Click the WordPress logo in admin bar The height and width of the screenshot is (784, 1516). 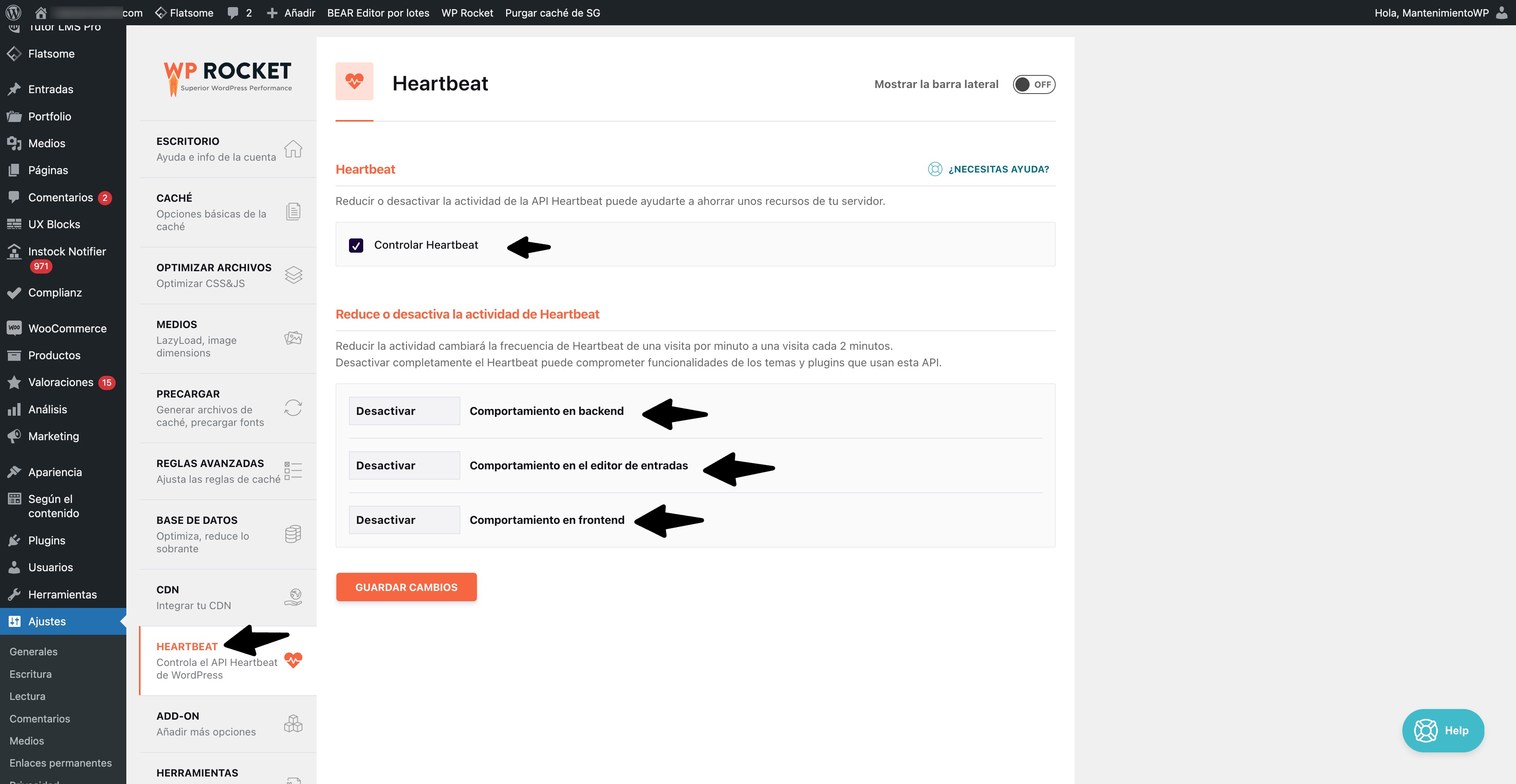coord(13,12)
